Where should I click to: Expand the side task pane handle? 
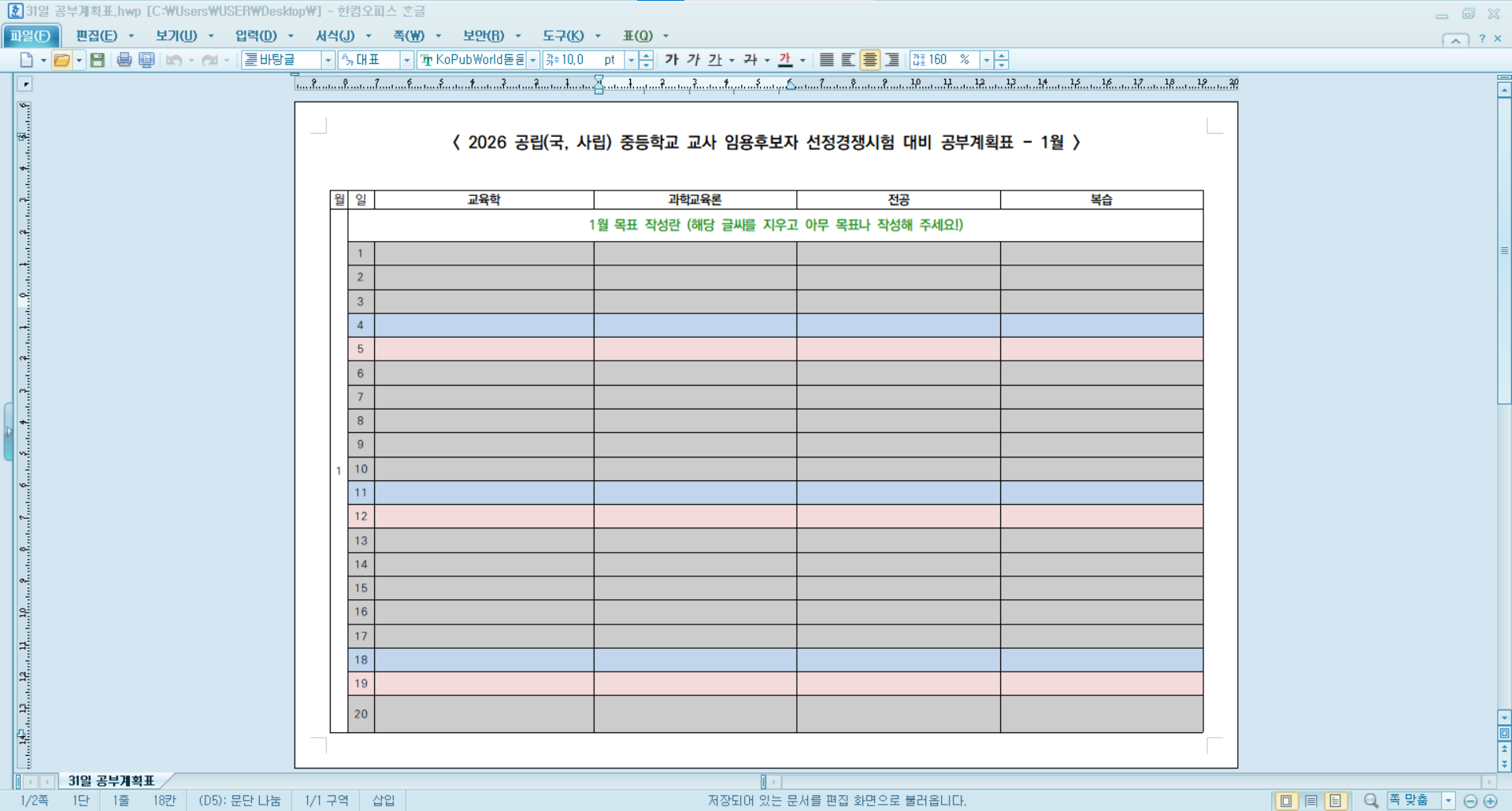tap(9, 431)
